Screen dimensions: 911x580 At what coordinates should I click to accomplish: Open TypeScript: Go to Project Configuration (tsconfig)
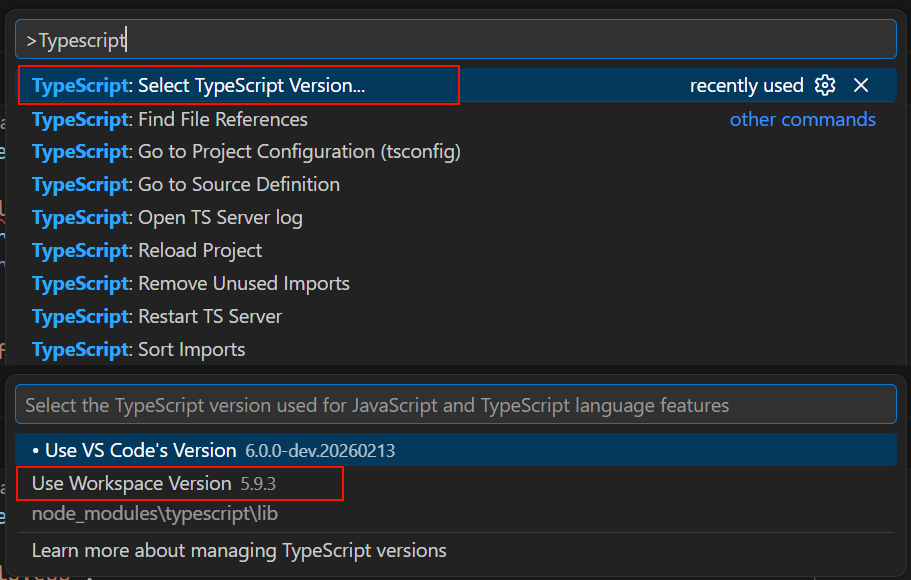tap(246, 152)
